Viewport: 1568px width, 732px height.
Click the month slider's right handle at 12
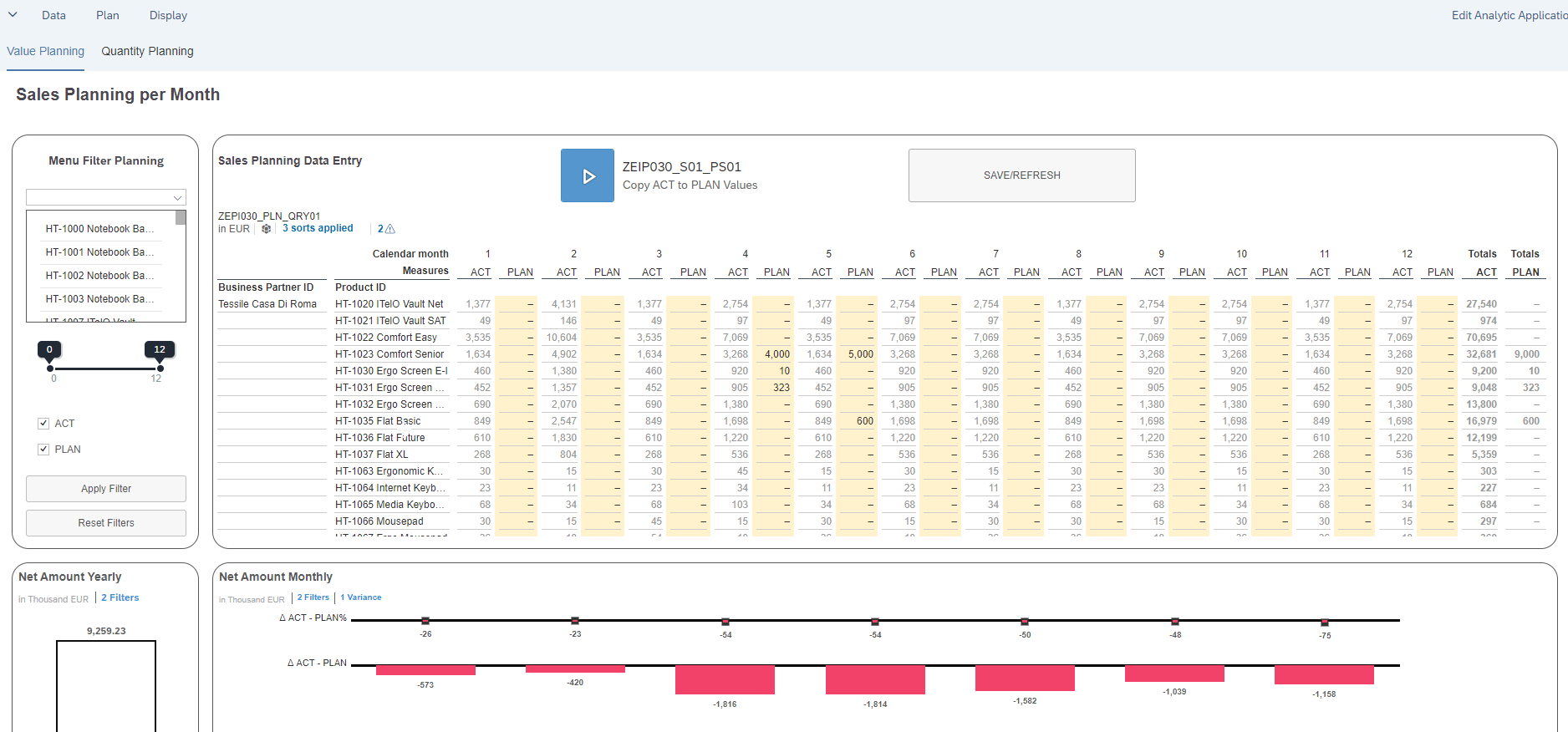[160, 368]
